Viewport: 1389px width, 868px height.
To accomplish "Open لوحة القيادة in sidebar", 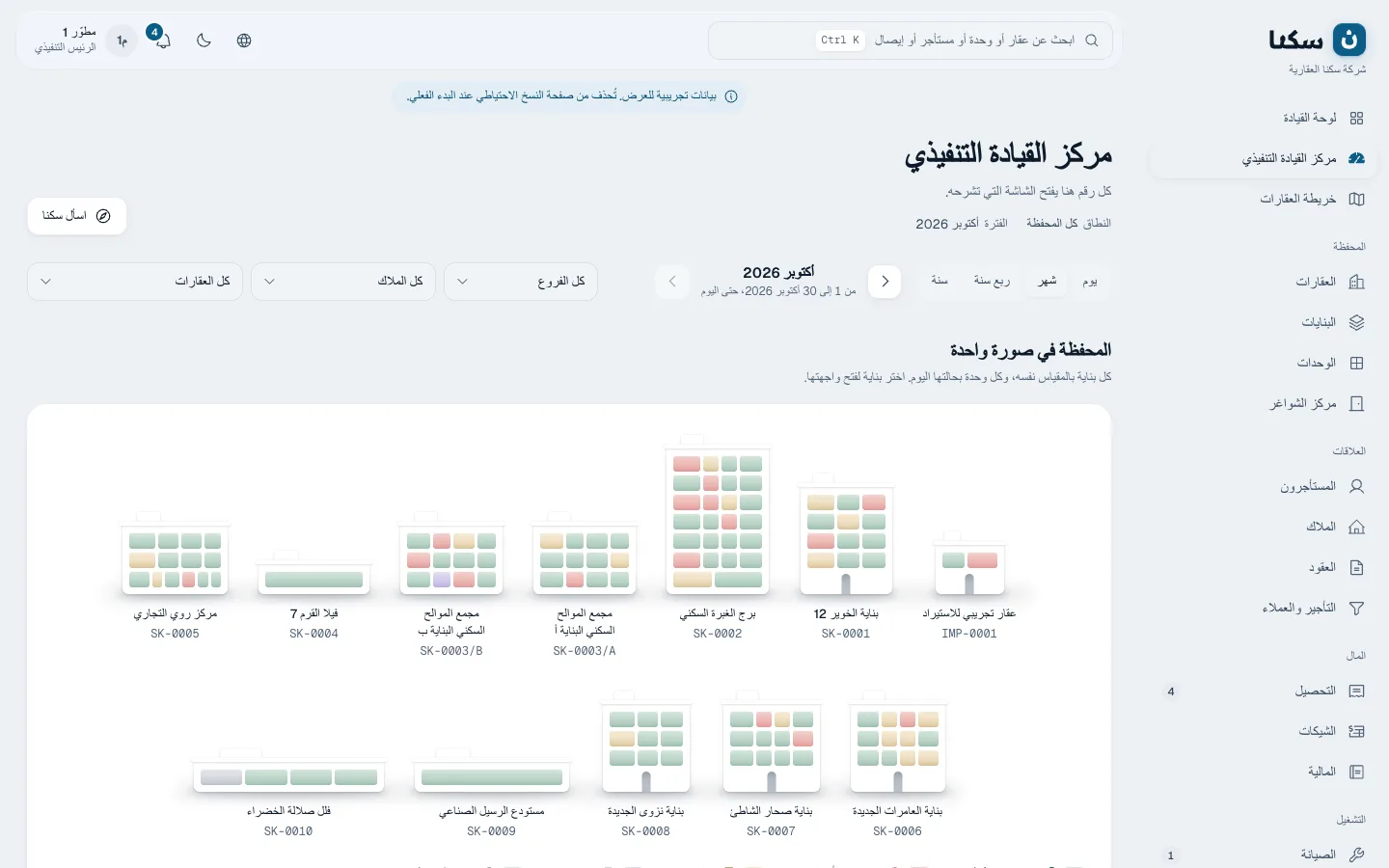I will pos(1264,118).
